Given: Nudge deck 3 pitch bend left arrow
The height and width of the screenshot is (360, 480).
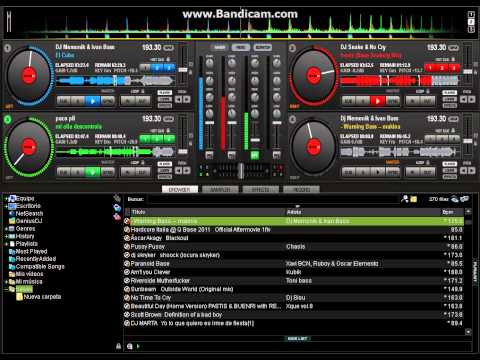Looking at the screenshot, I should (x=179, y=170).
